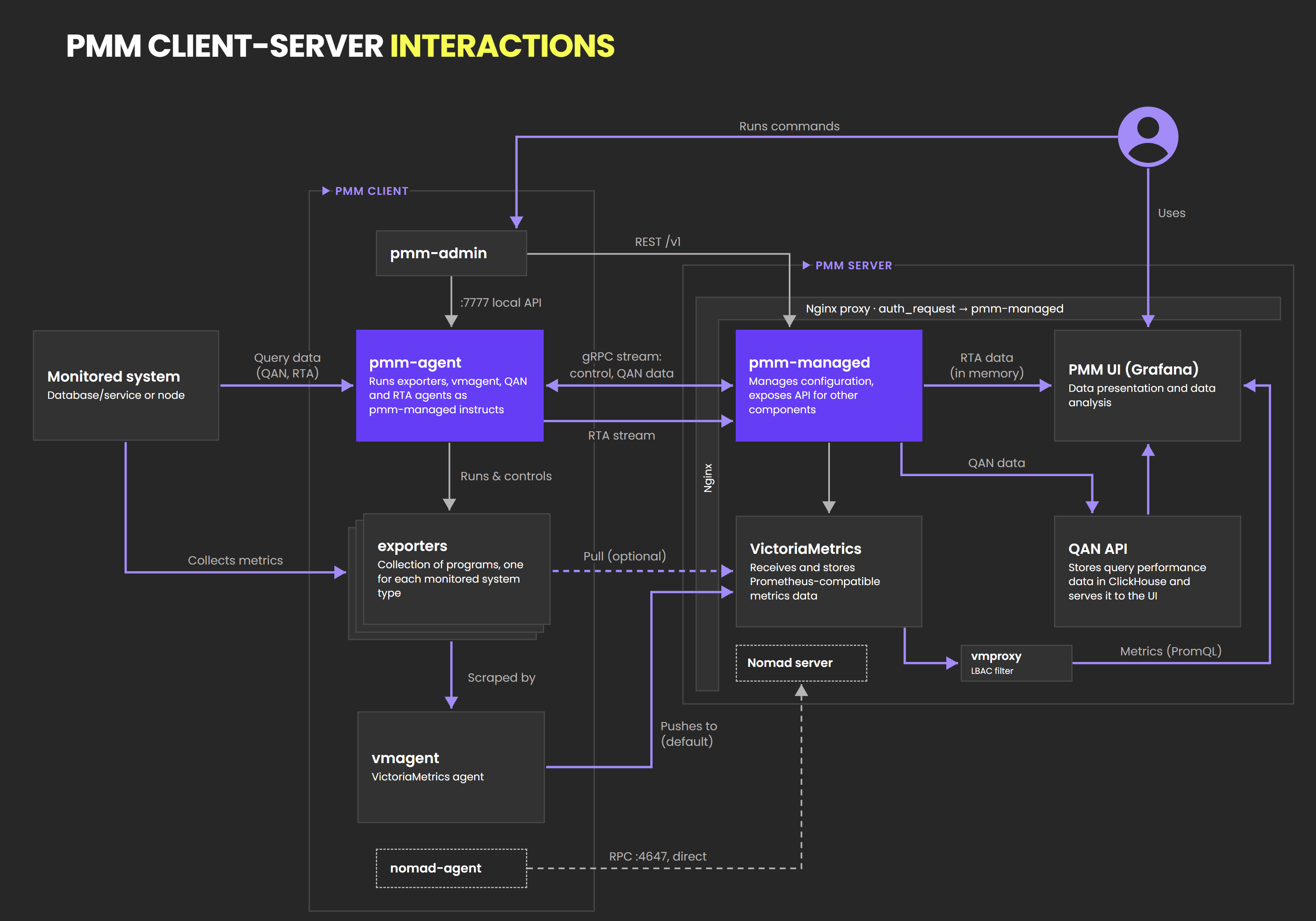Select the nomad-agent dashed box
The height and width of the screenshot is (921, 1316).
tap(451, 868)
